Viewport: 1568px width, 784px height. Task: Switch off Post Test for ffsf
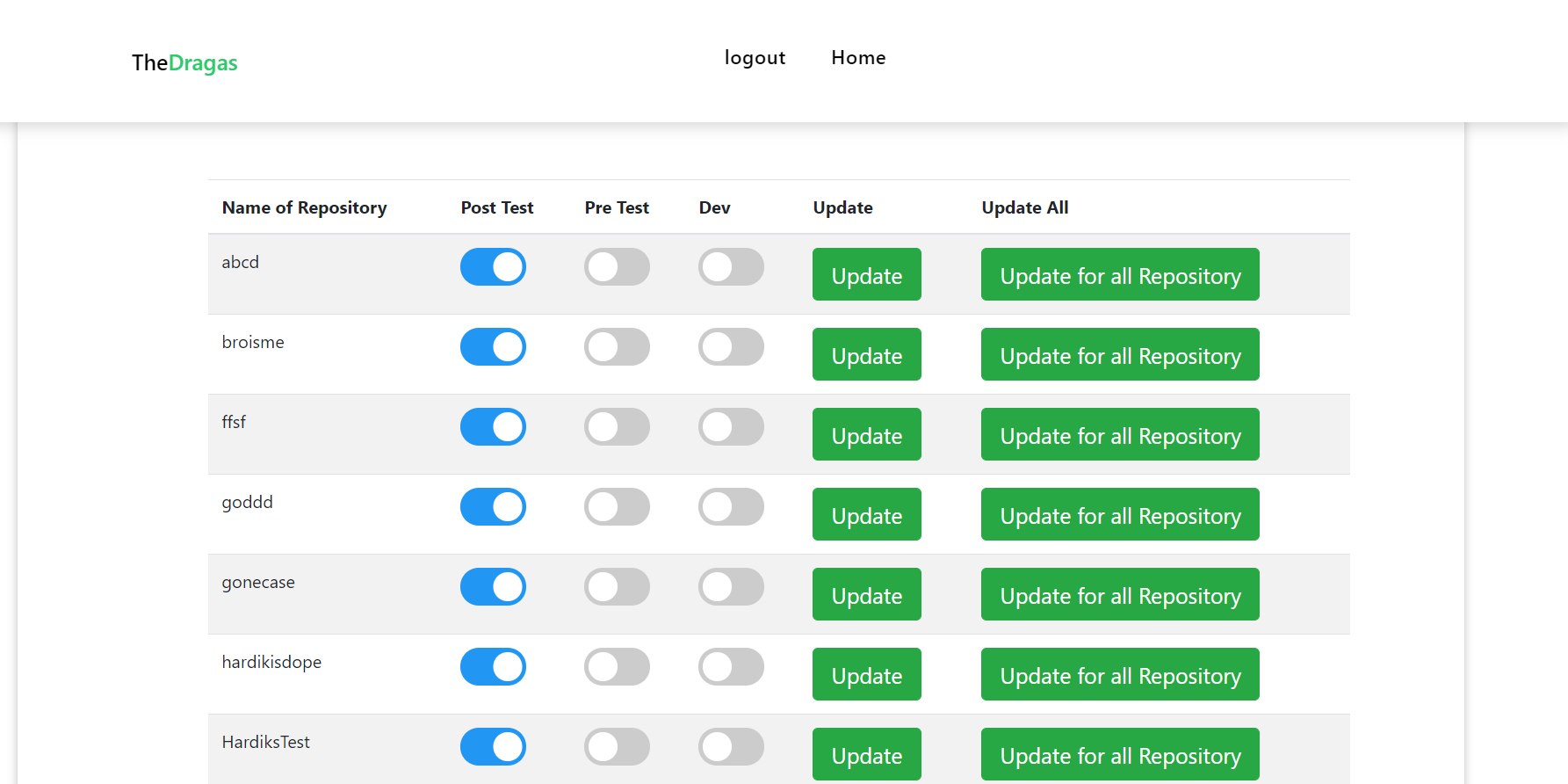pos(493,426)
